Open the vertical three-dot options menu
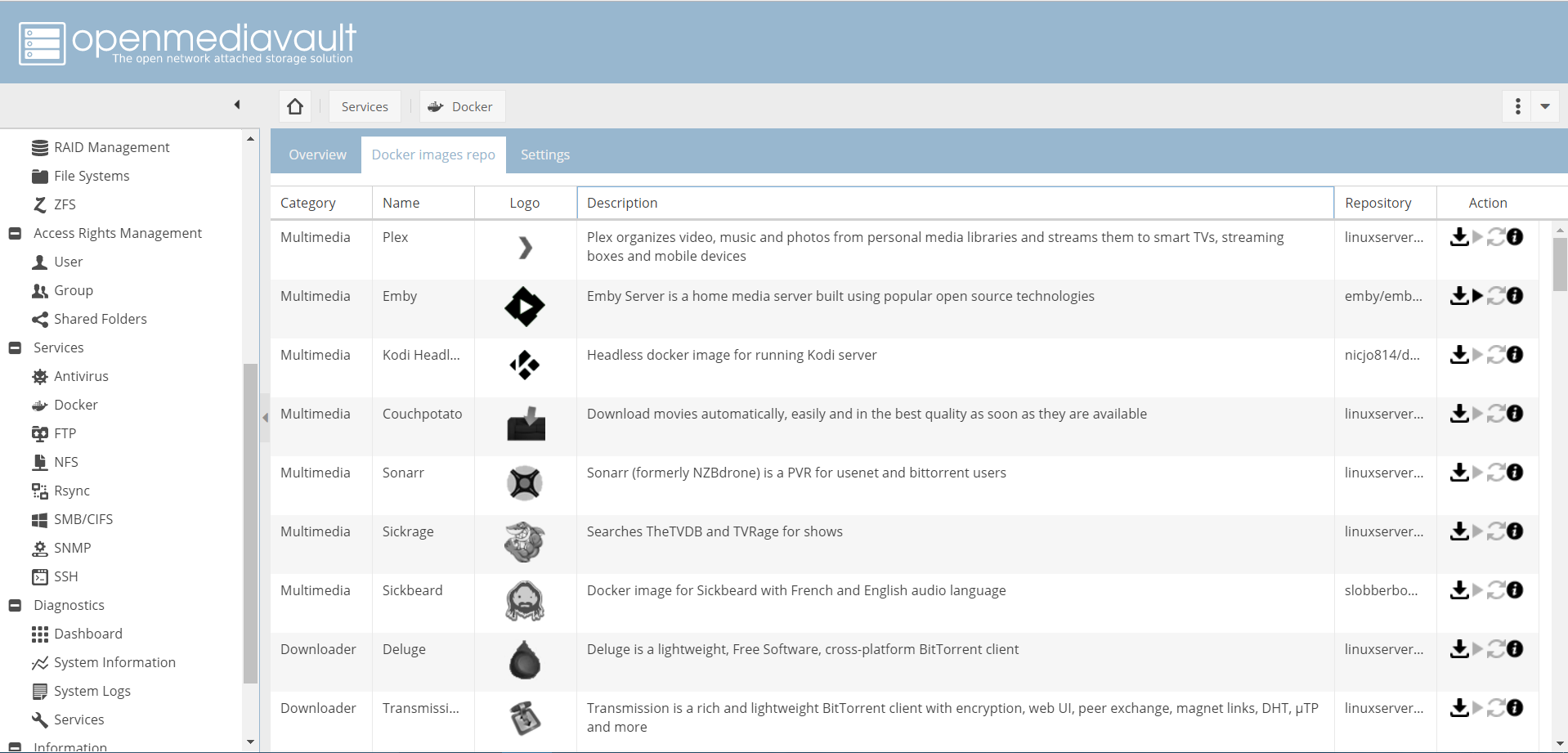The width and height of the screenshot is (1568, 753). tap(1517, 106)
